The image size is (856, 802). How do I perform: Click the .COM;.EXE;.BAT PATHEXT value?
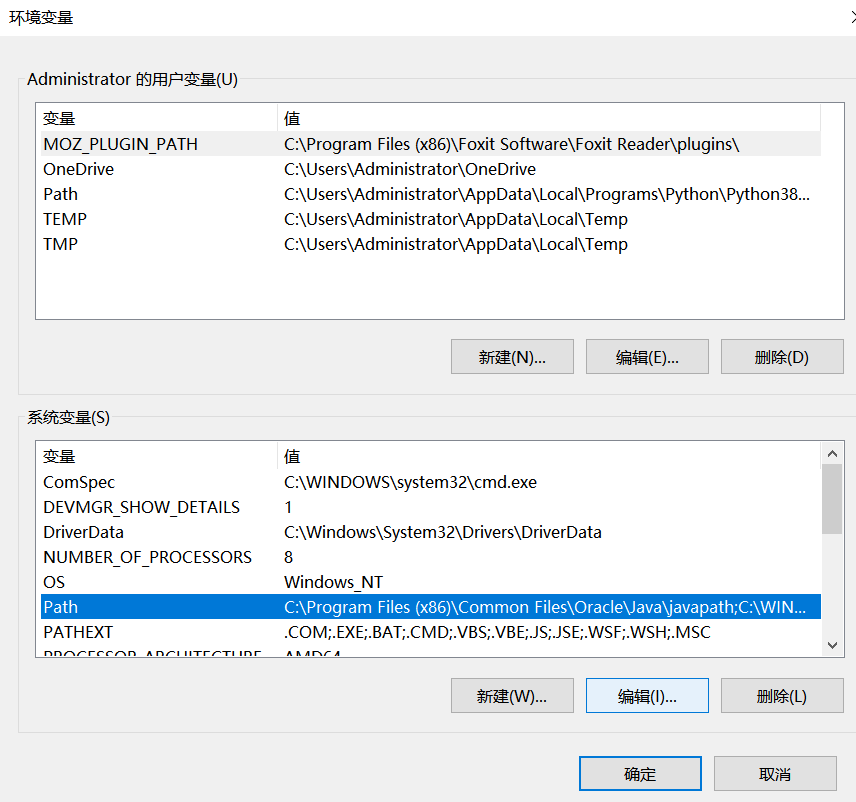[x=497, y=632]
